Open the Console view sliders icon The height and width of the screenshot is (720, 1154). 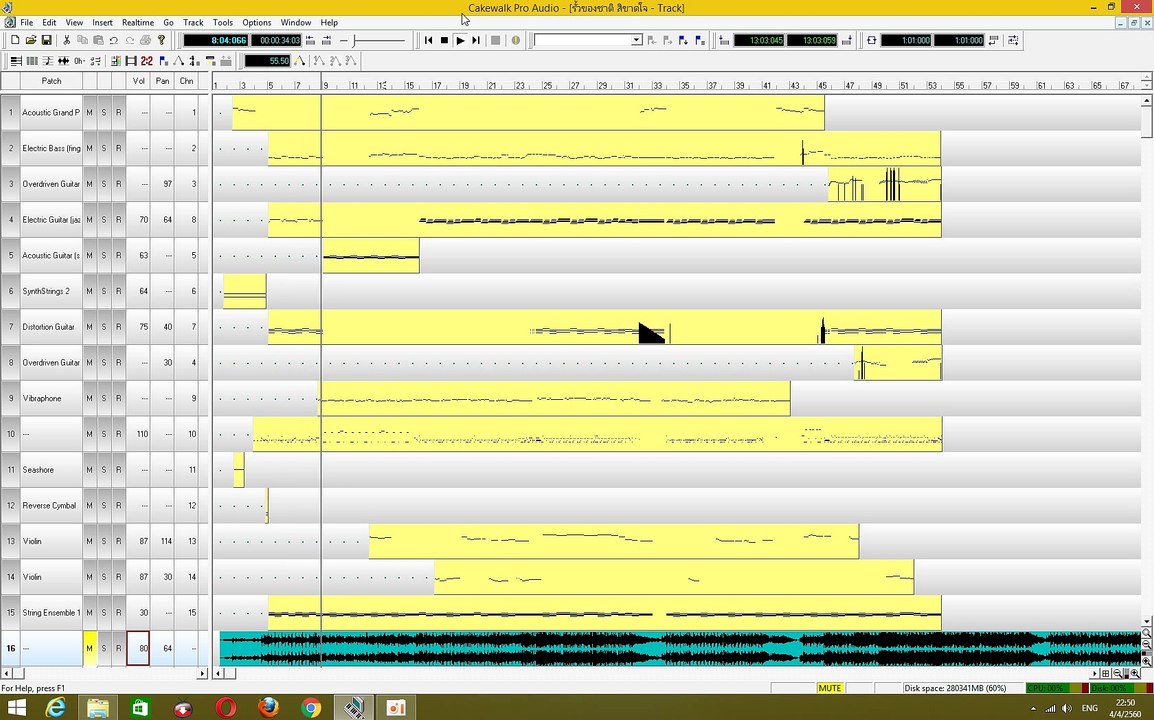click(115, 61)
